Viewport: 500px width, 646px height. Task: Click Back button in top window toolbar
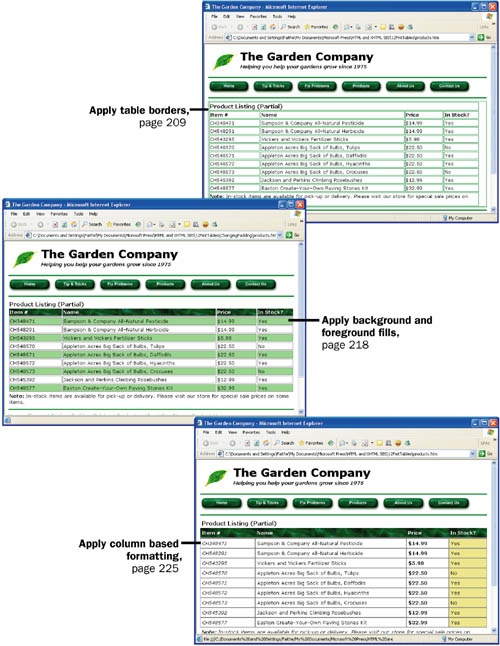tap(219, 27)
